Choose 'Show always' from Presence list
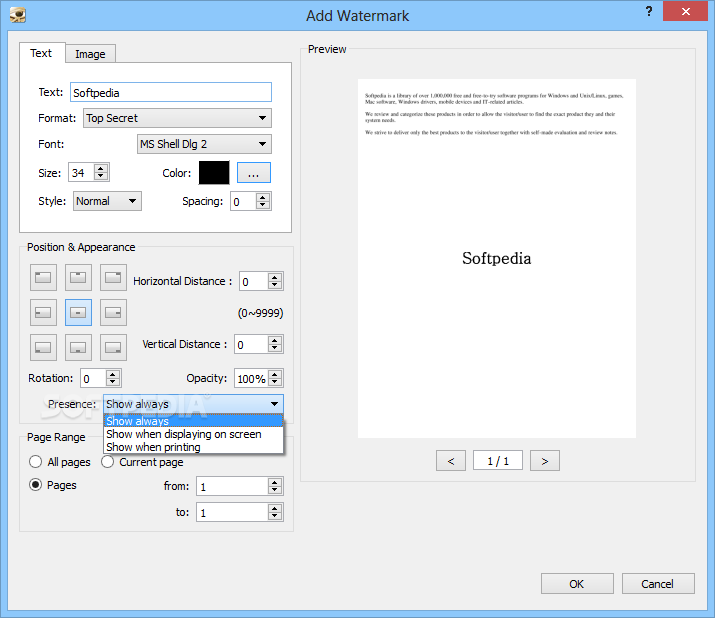The image size is (715, 618). pyautogui.click(x=193, y=421)
